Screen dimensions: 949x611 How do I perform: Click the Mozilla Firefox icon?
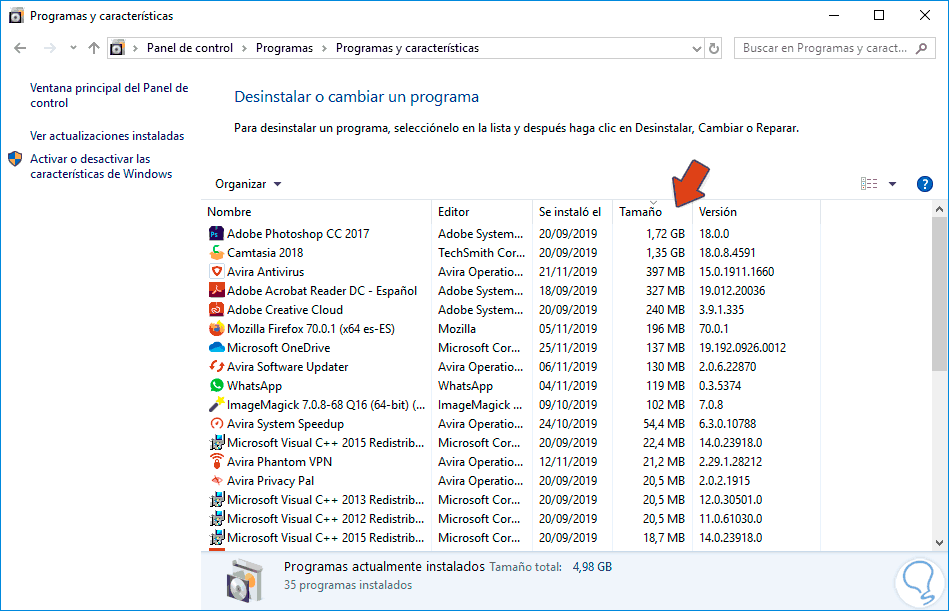click(216, 328)
